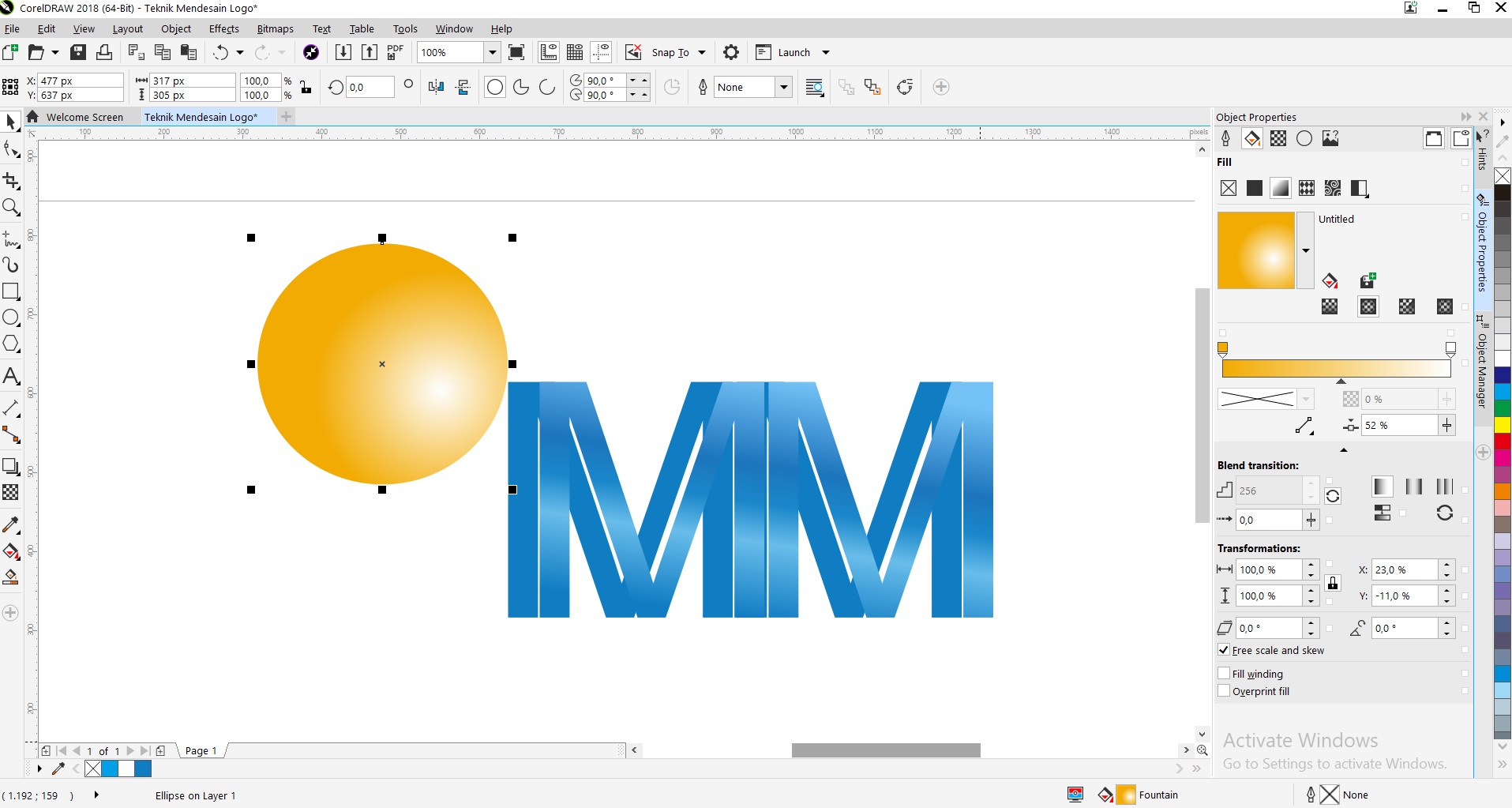The width and height of the screenshot is (1512, 808).
Task: Jump to the last page of the document
Action: point(144,751)
